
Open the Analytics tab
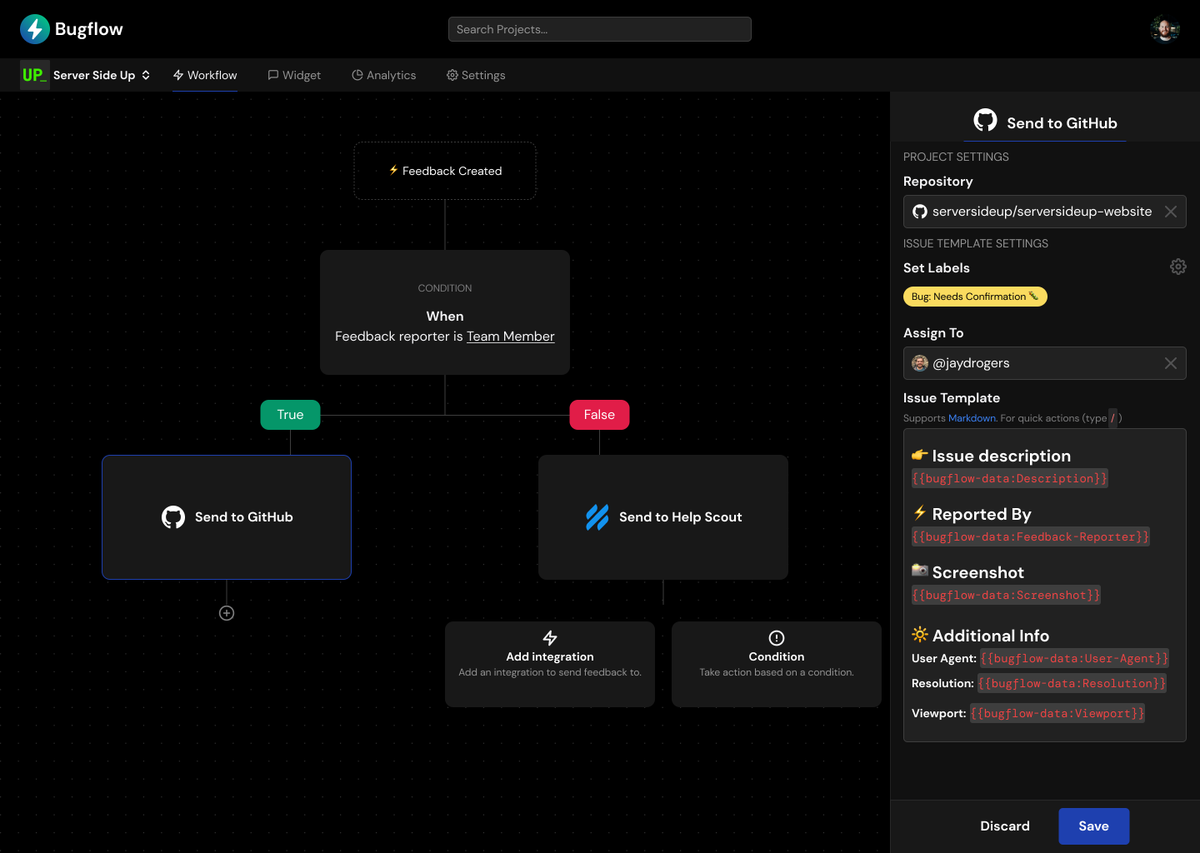(383, 75)
